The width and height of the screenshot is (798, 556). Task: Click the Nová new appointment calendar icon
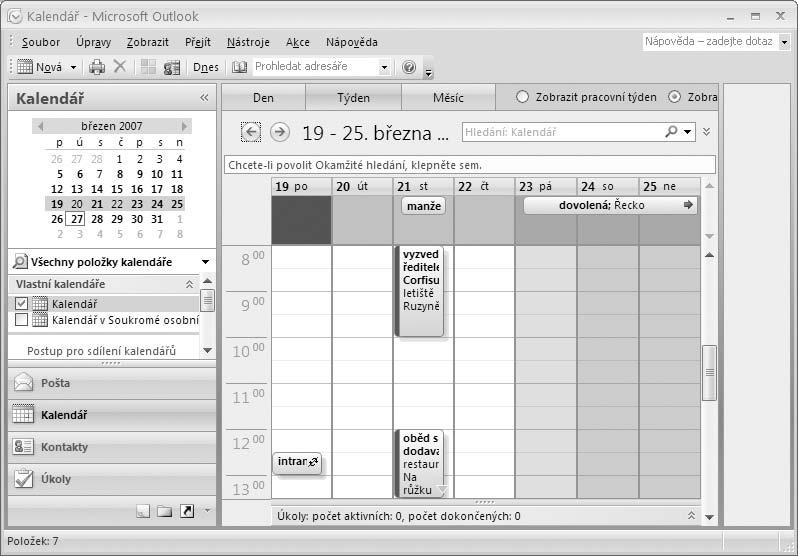point(25,67)
